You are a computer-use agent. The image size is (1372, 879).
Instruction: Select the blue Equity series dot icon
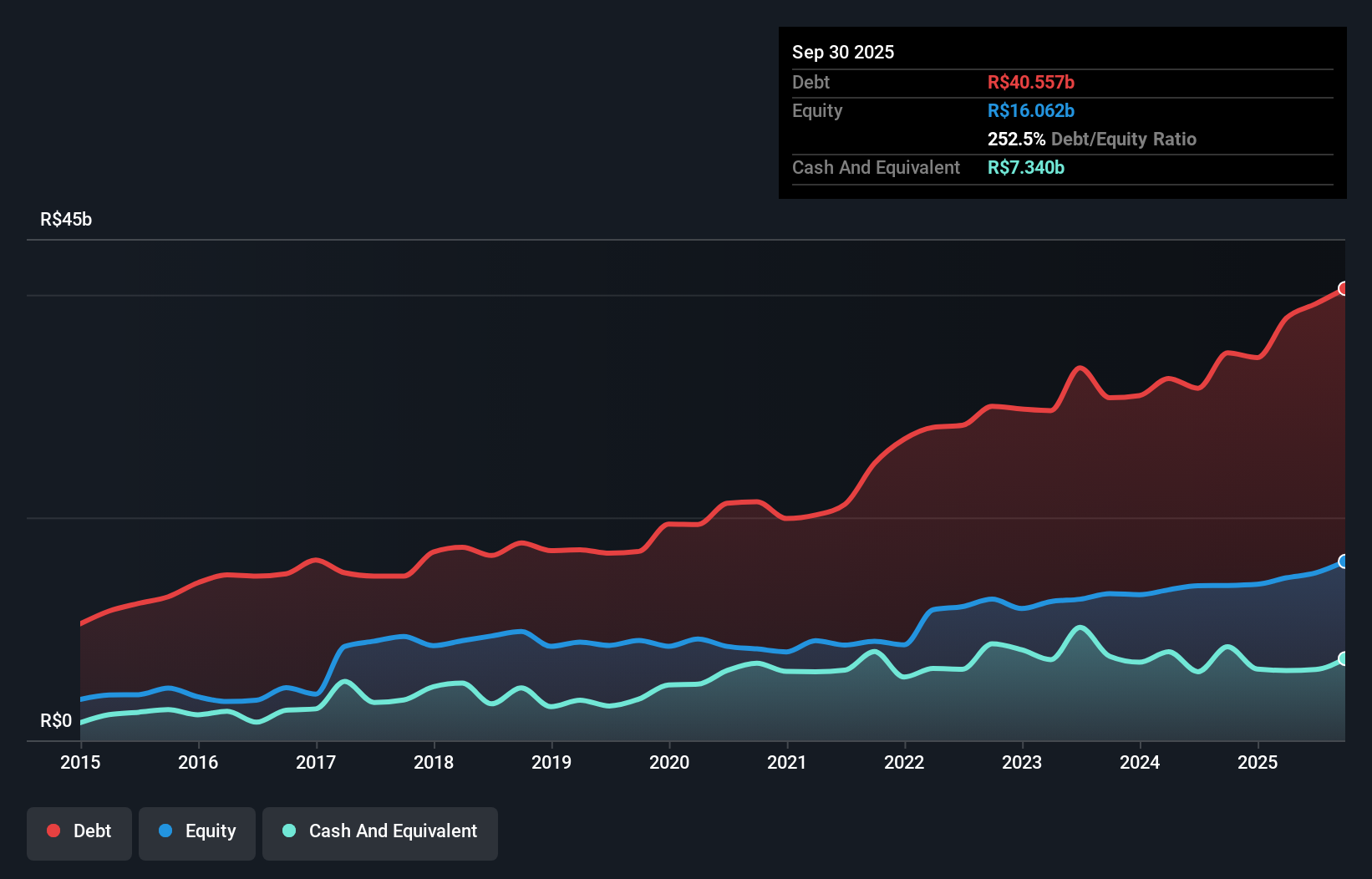166,831
